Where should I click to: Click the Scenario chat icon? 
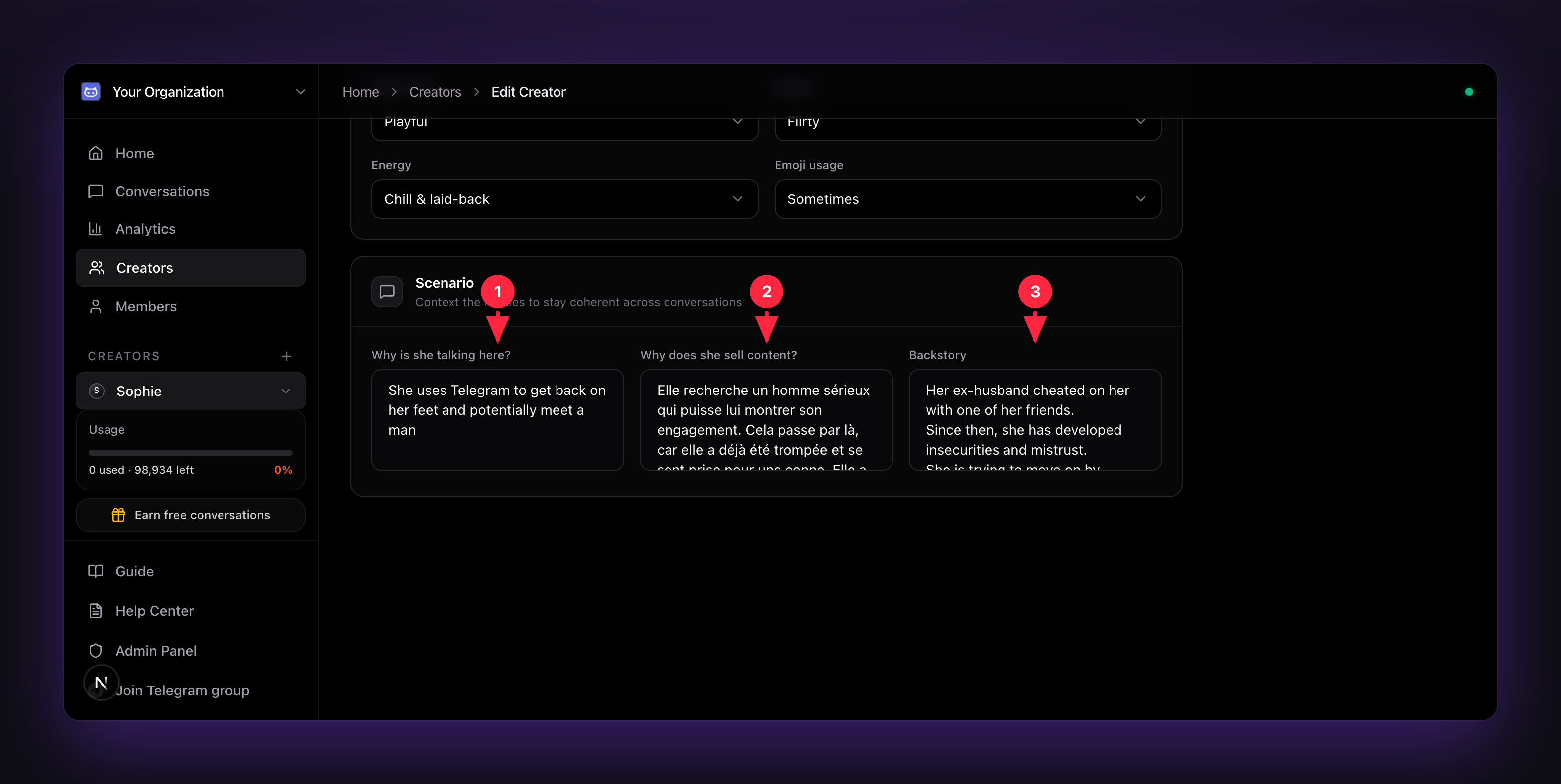(387, 292)
